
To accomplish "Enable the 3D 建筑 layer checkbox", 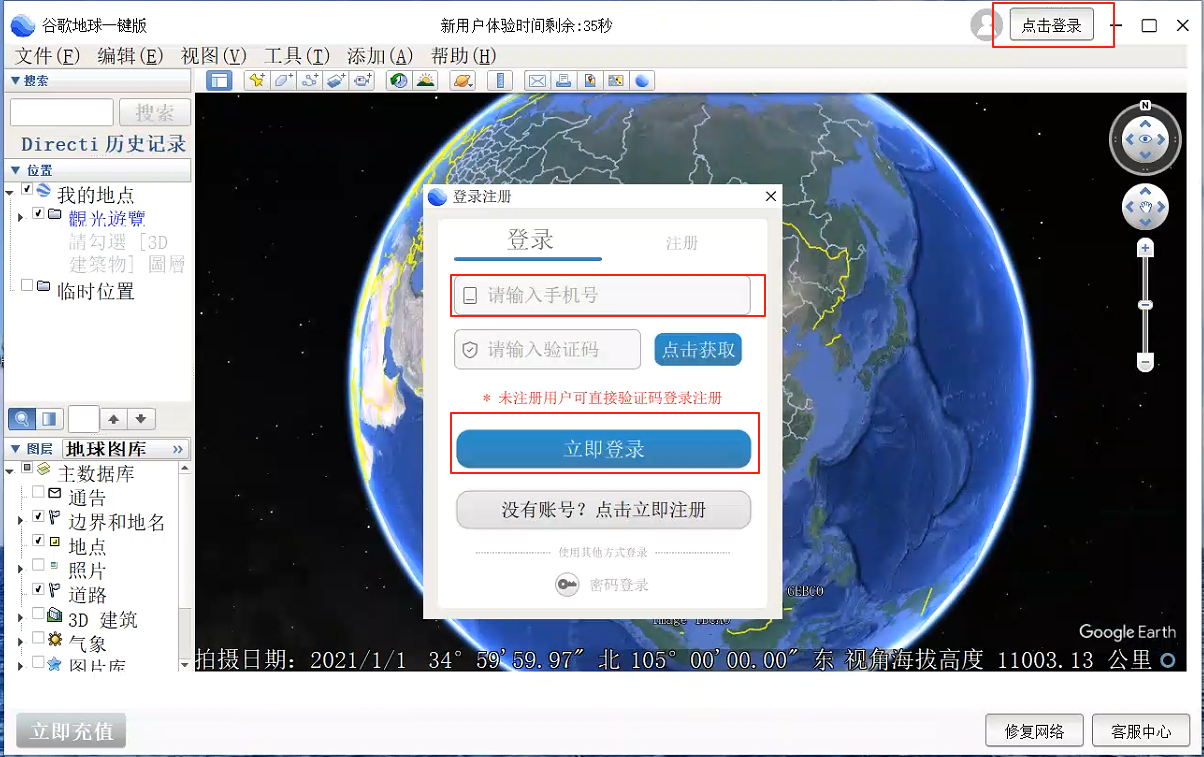I will [38, 614].
